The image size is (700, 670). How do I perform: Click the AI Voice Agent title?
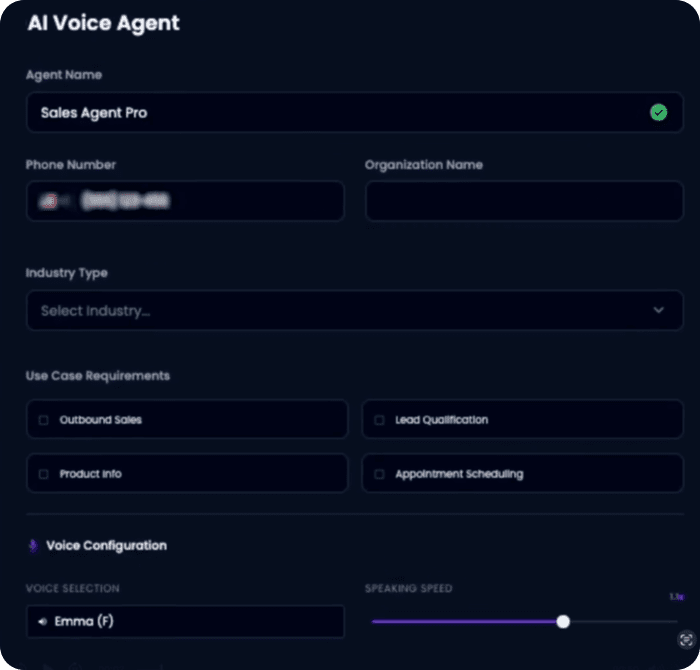[104, 23]
